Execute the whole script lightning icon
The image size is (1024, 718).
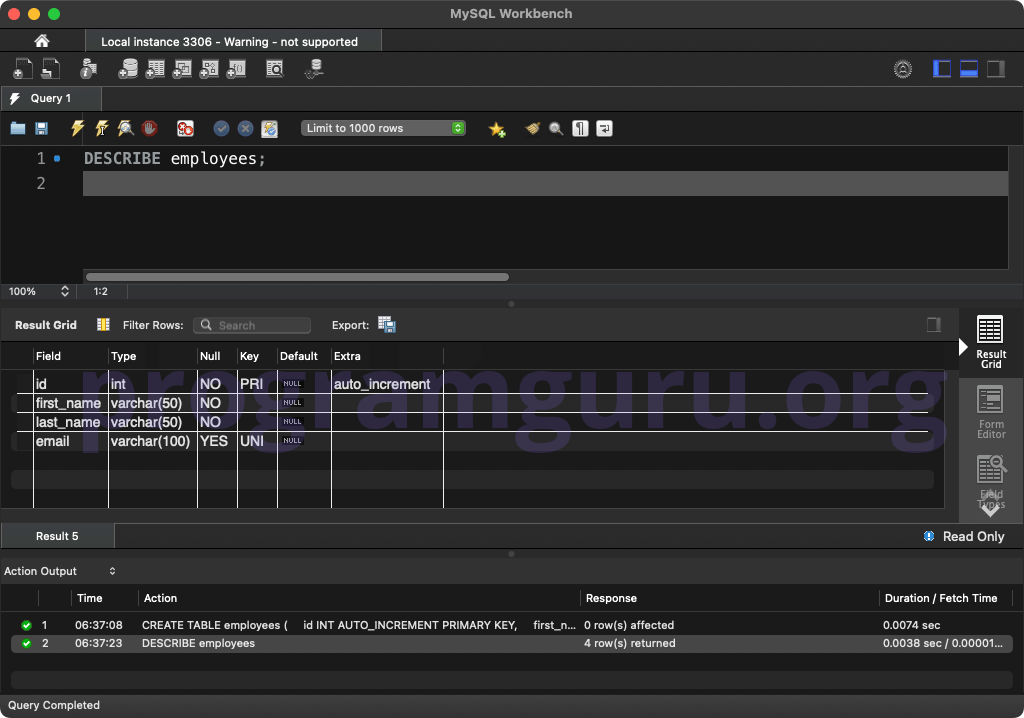[77, 128]
